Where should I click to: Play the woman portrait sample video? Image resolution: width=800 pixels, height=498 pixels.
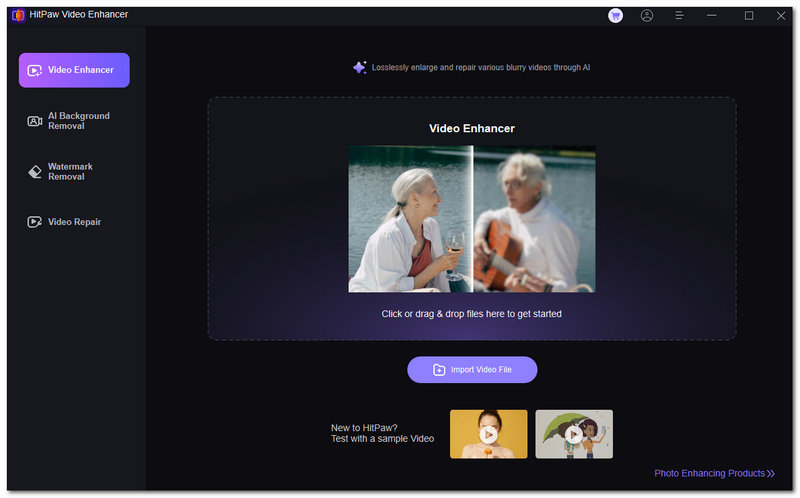488,434
